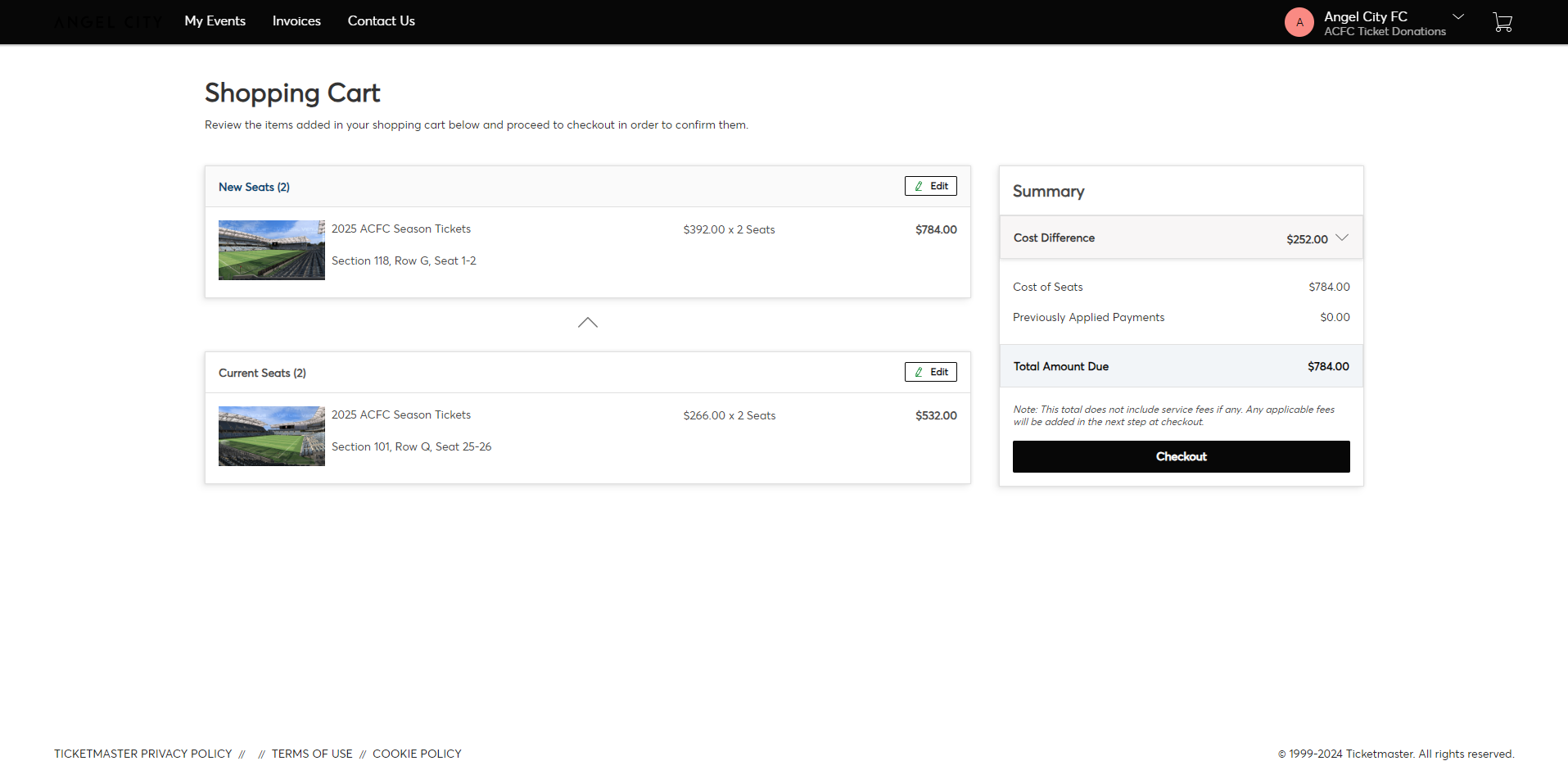Click the Shopping Cart page heading
This screenshot has width=1568, height=770.
292,93
